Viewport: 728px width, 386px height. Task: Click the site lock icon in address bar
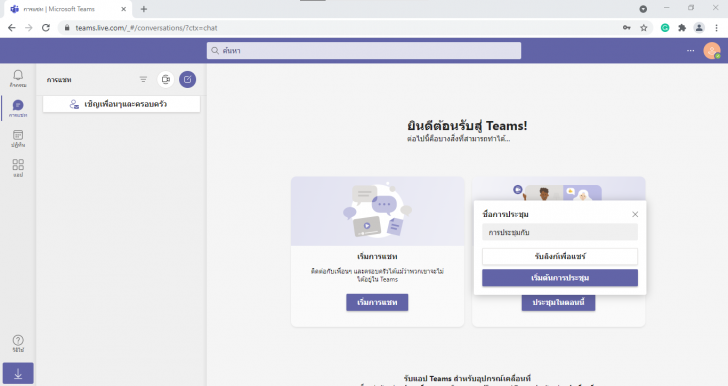67,28
